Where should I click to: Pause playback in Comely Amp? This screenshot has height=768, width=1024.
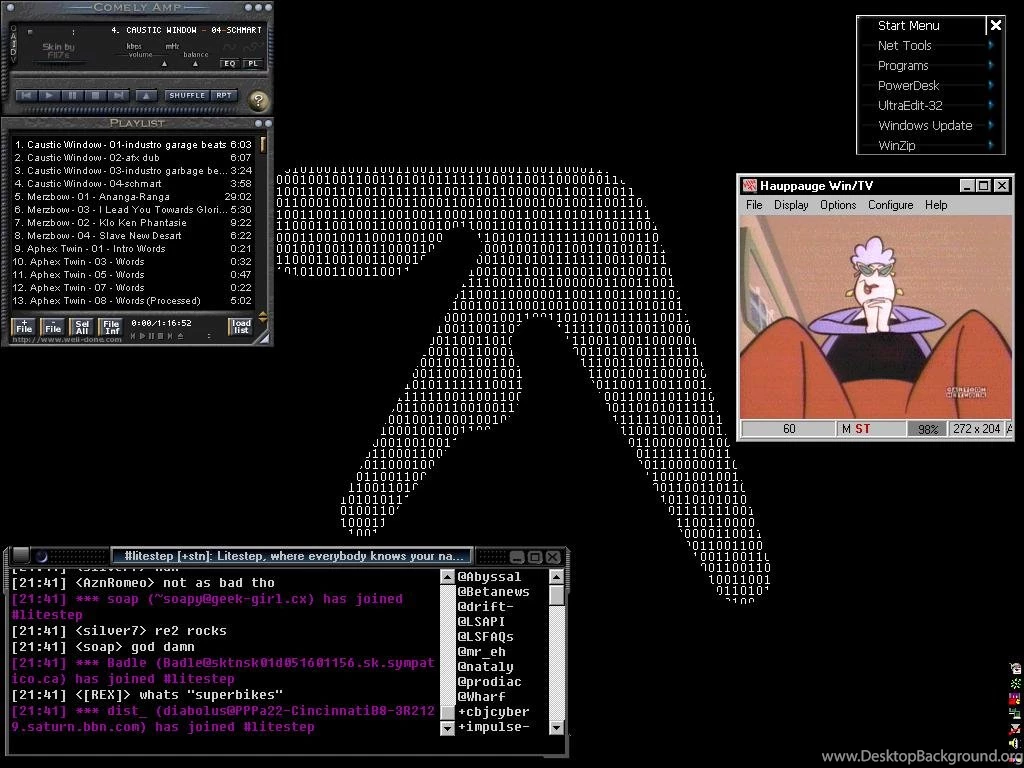(x=71, y=96)
